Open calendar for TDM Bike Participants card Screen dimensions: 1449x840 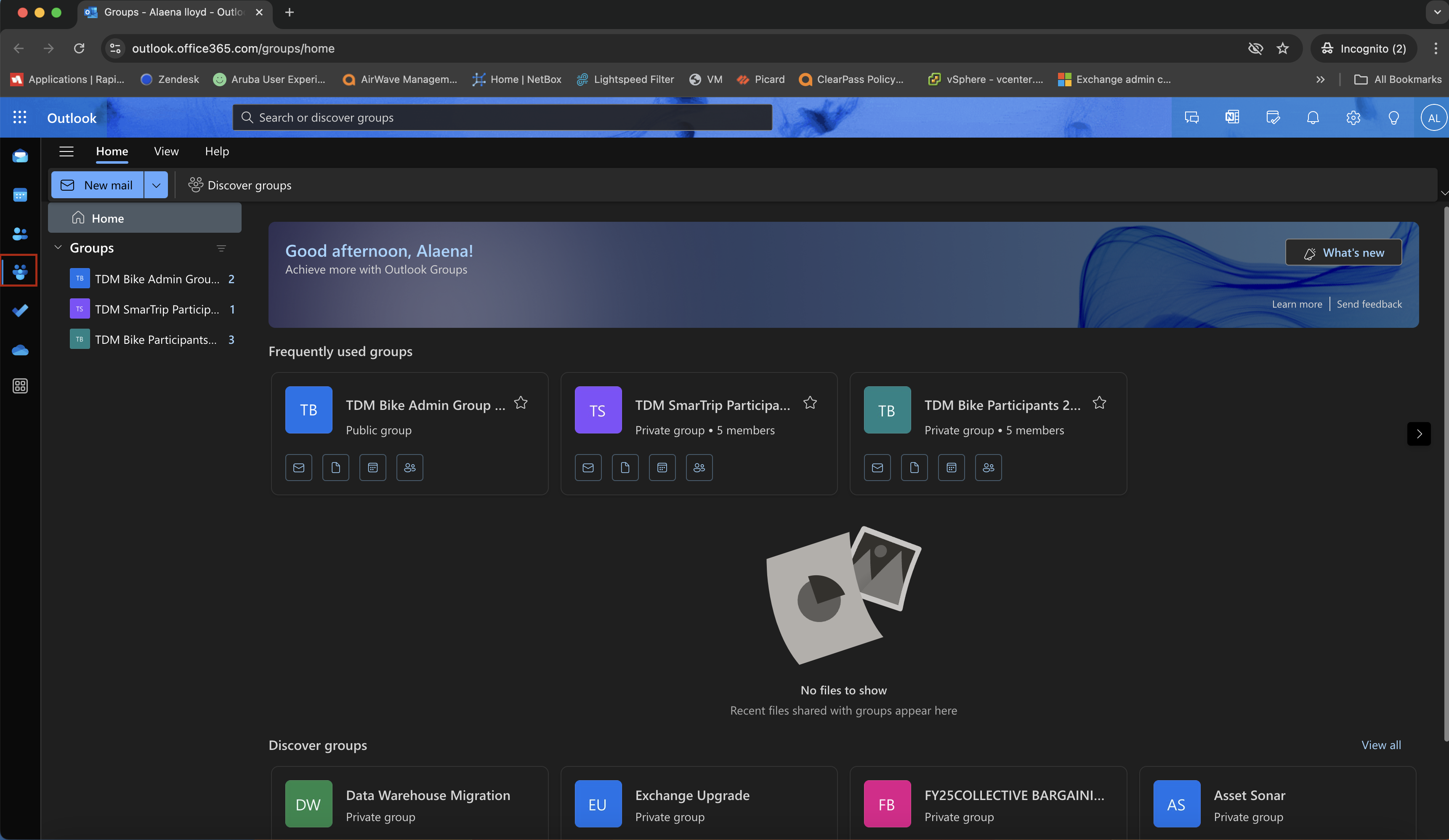pyautogui.click(x=952, y=468)
